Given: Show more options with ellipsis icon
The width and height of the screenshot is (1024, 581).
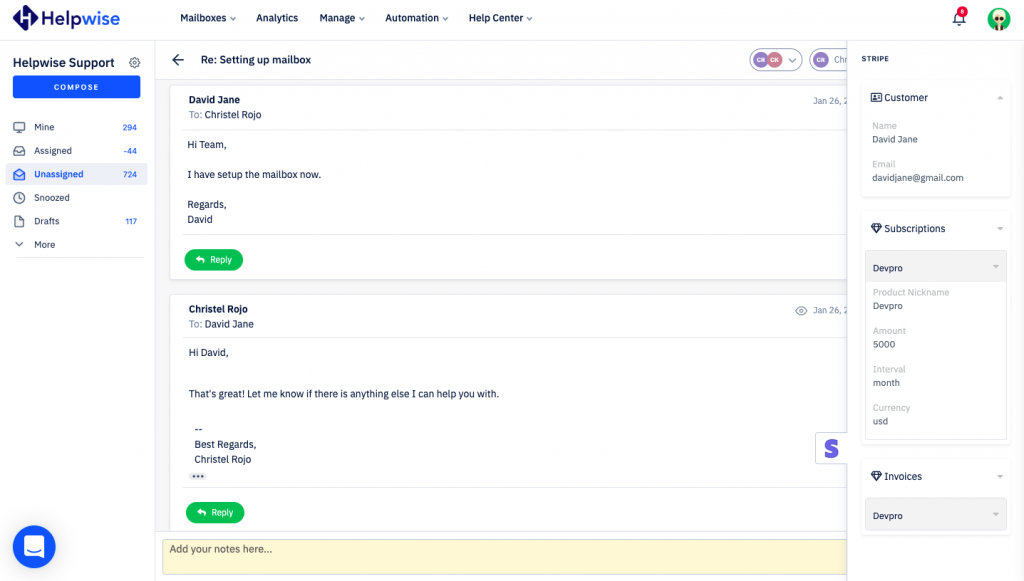Looking at the screenshot, I should [198, 476].
